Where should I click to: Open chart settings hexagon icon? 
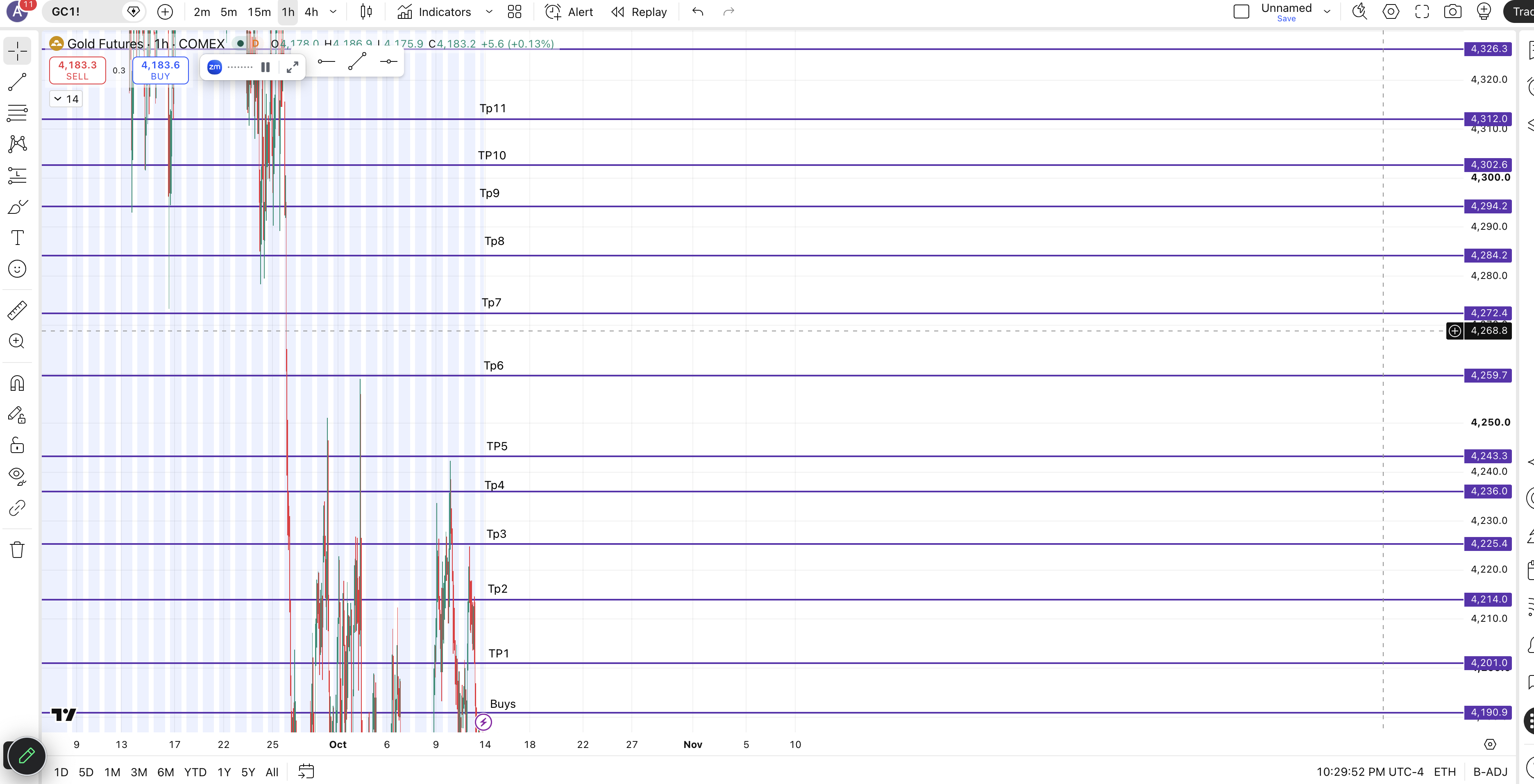[1391, 12]
